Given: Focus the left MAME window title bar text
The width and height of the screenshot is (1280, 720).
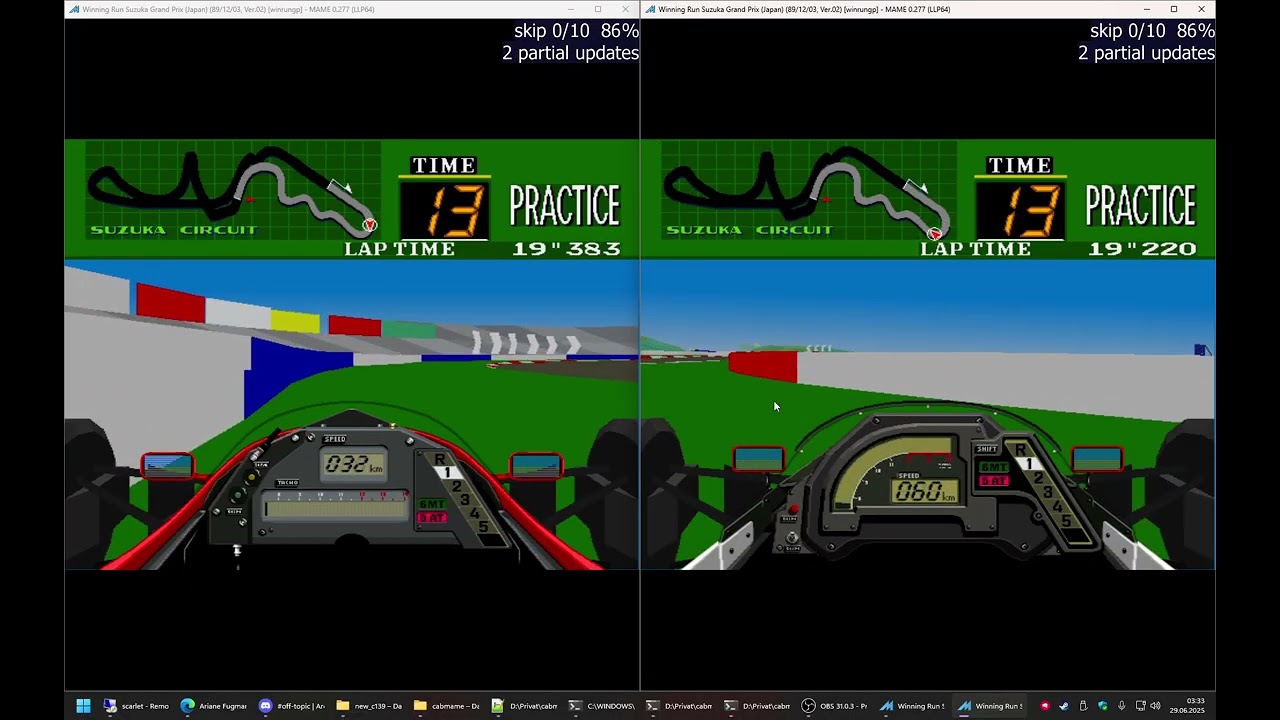Looking at the screenshot, I should pyautogui.click(x=228, y=9).
